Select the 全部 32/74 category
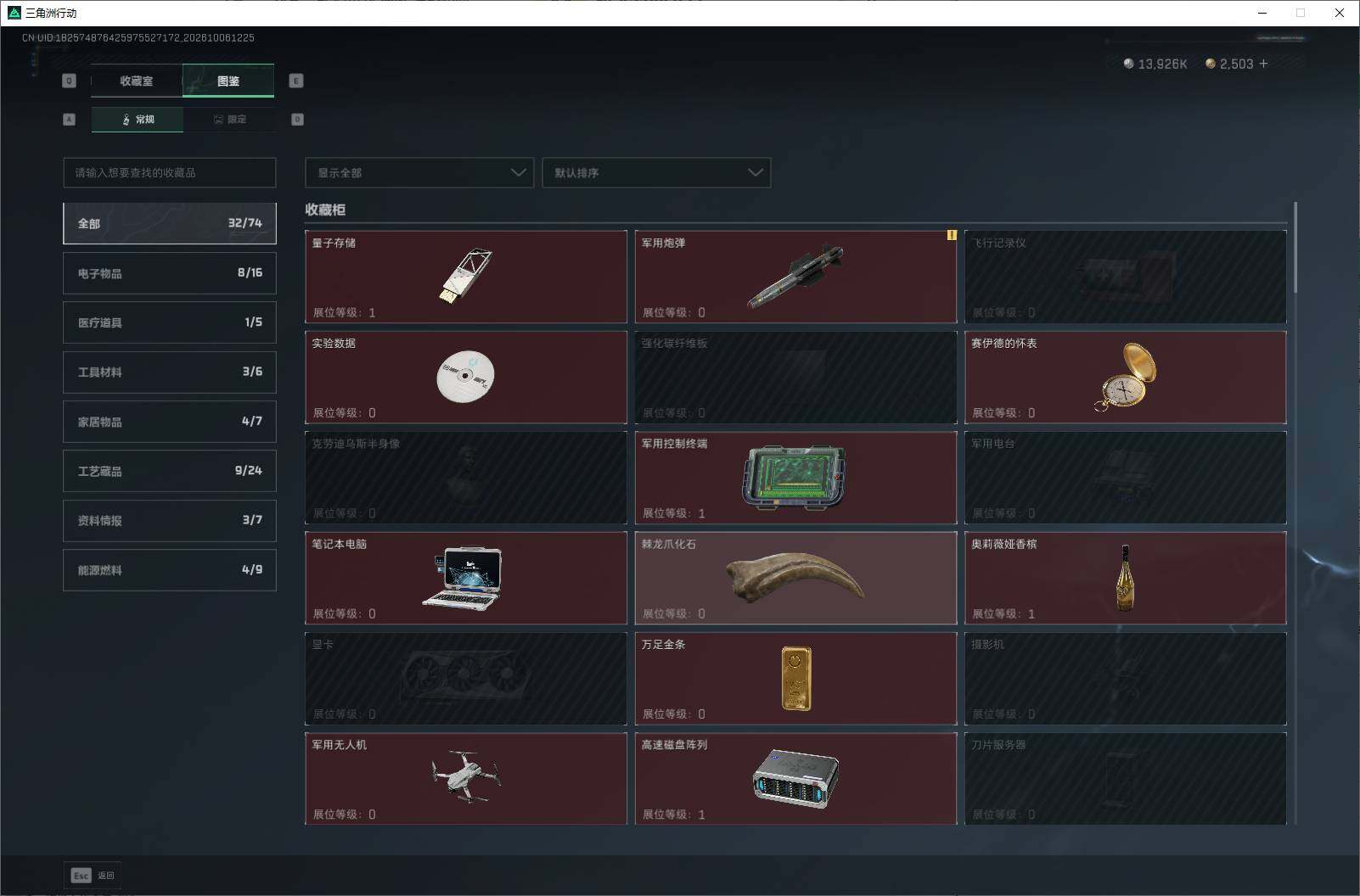Image resolution: width=1360 pixels, height=896 pixels. [170, 223]
